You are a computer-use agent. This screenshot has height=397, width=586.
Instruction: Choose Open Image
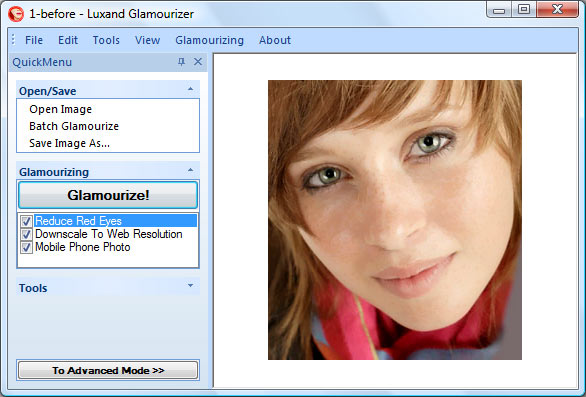pos(61,109)
